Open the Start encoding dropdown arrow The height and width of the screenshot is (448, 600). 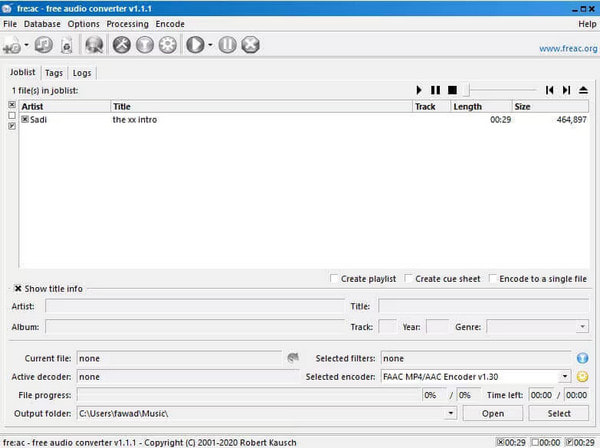(210, 45)
